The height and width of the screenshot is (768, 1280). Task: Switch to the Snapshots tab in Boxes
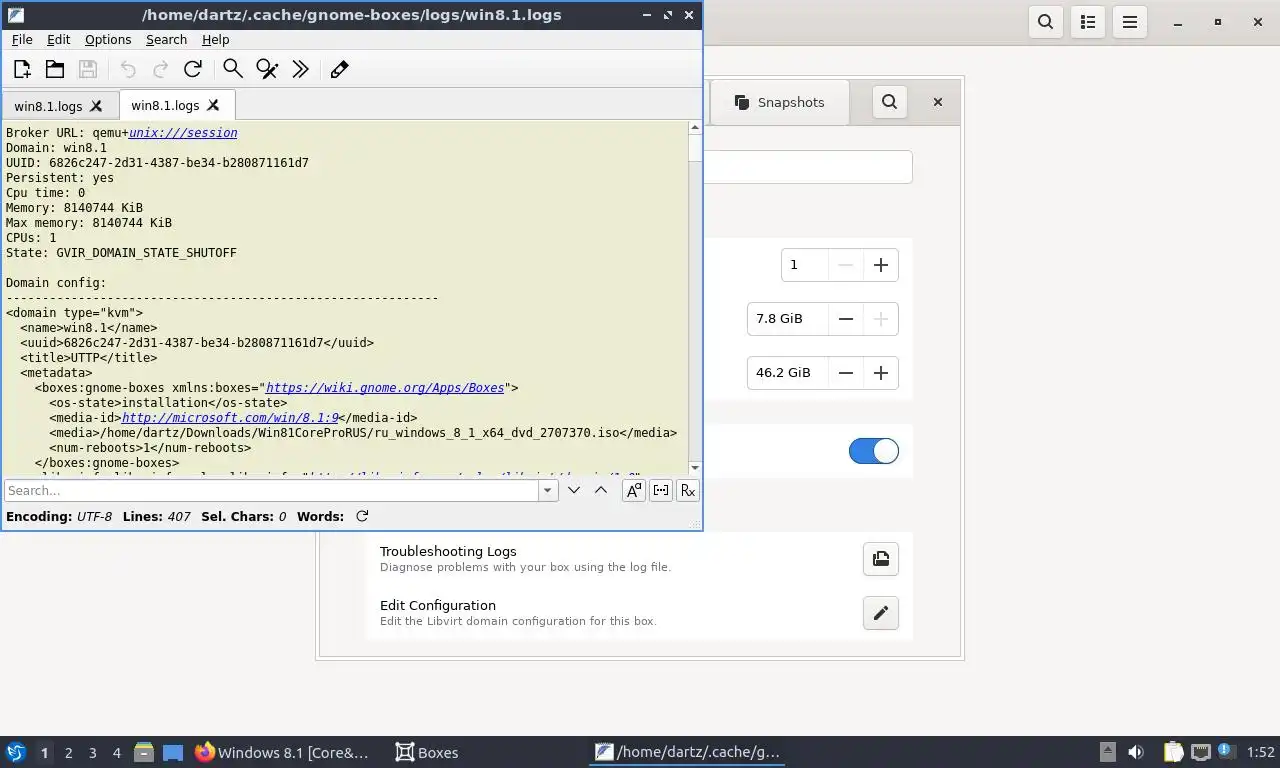tap(780, 102)
